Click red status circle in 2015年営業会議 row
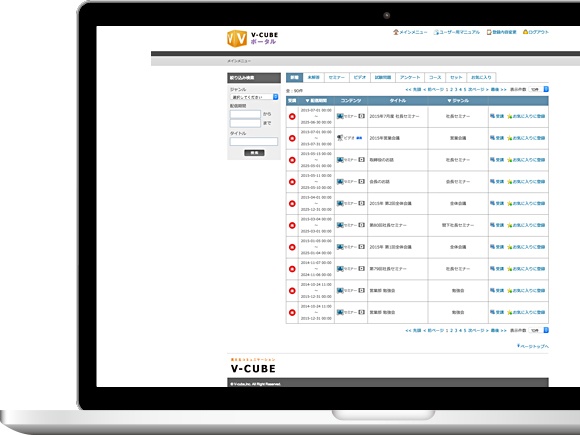This screenshot has width=580, height=435. pos(292,138)
